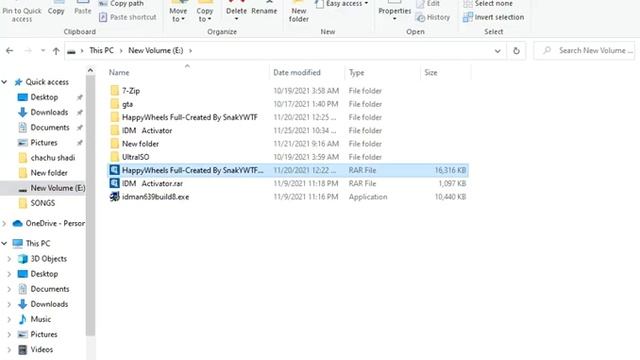This screenshot has width=640, height=360.
Task: Go up one folder level
Action: (x=56, y=51)
